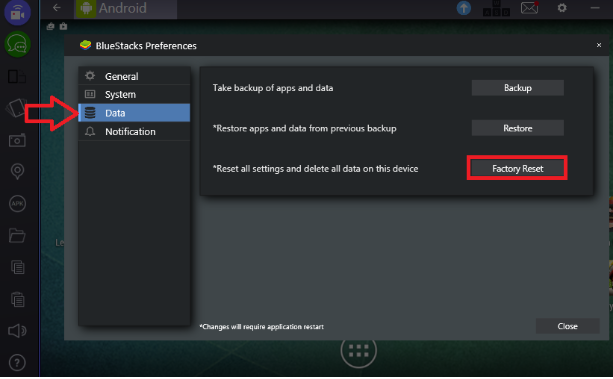
Task: Click the volume speaker icon
Action: (17, 331)
